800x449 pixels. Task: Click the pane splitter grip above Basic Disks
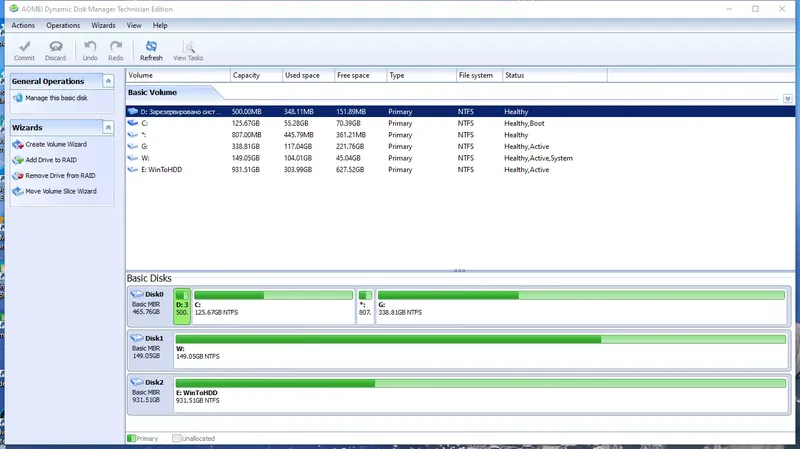click(x=459, y=270)
